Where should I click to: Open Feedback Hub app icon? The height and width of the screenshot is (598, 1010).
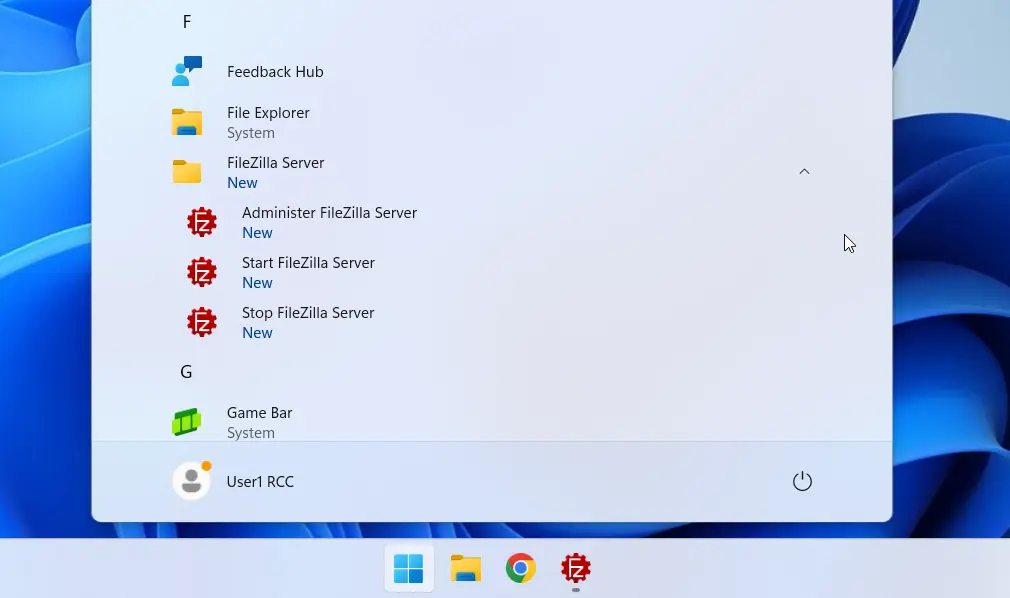(x=187, y=71)
